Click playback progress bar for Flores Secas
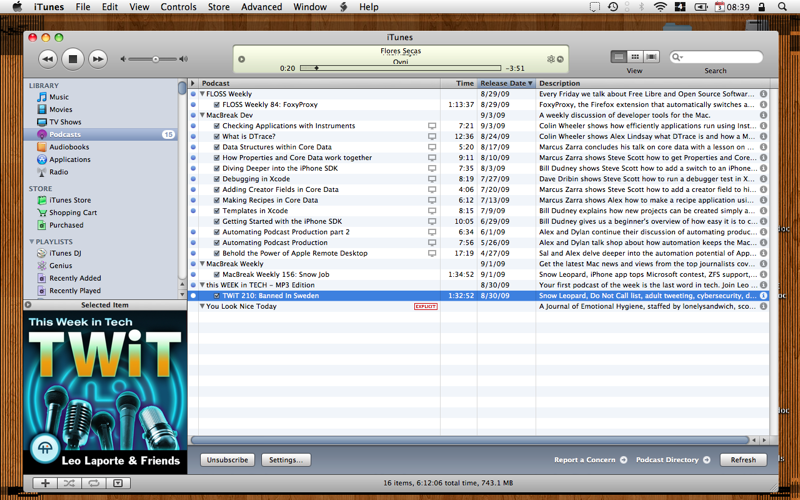 tap(401, 68)
